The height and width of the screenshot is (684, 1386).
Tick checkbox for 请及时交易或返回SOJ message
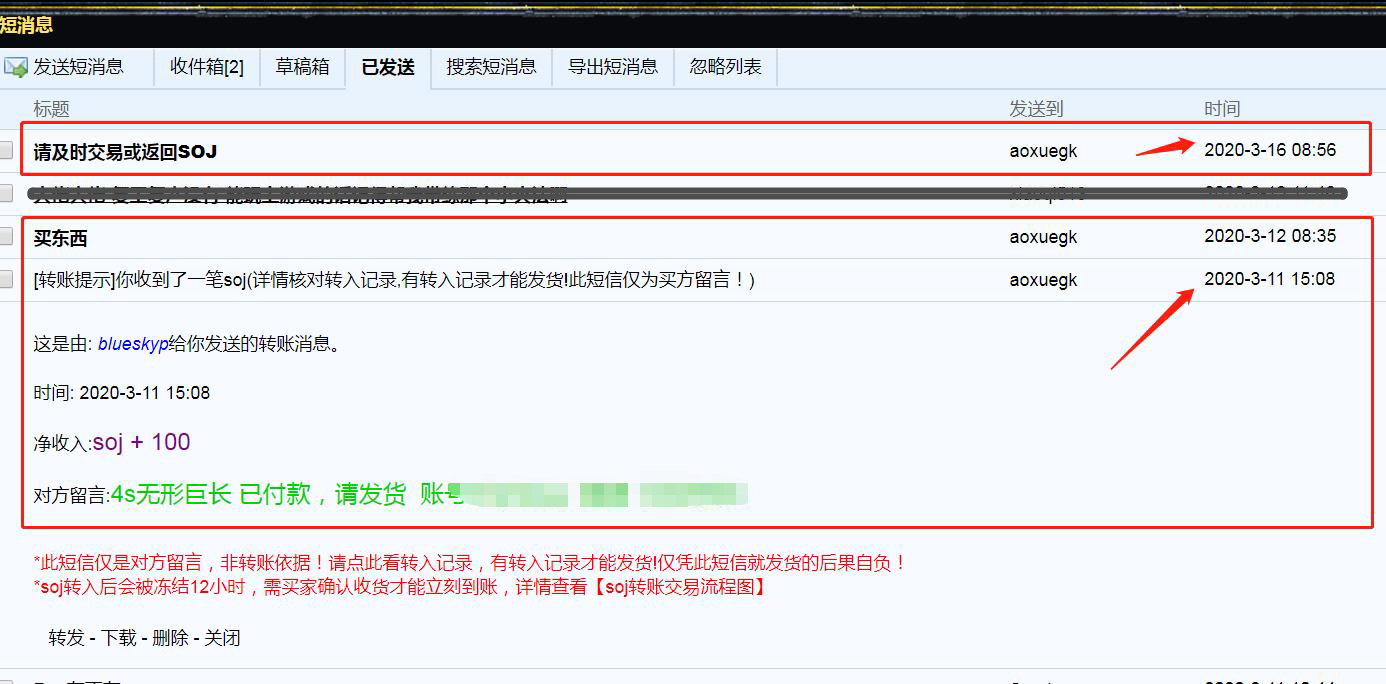coord(6,151)
